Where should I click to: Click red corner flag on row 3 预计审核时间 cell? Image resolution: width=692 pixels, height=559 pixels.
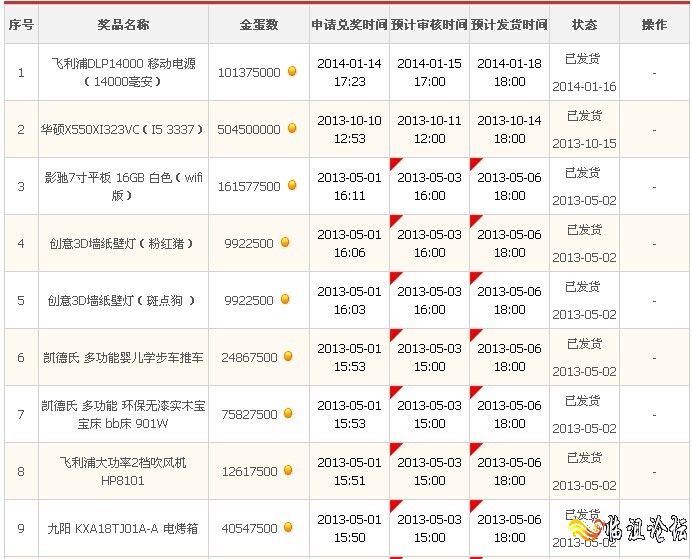pos(395,163)
